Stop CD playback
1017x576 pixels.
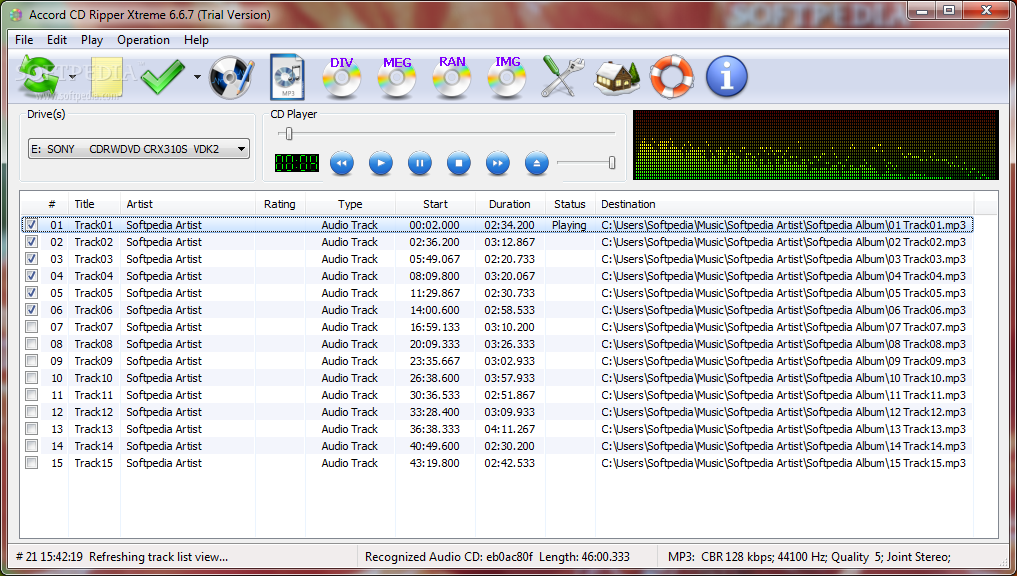pyautogui.click(x=459, y=163)
